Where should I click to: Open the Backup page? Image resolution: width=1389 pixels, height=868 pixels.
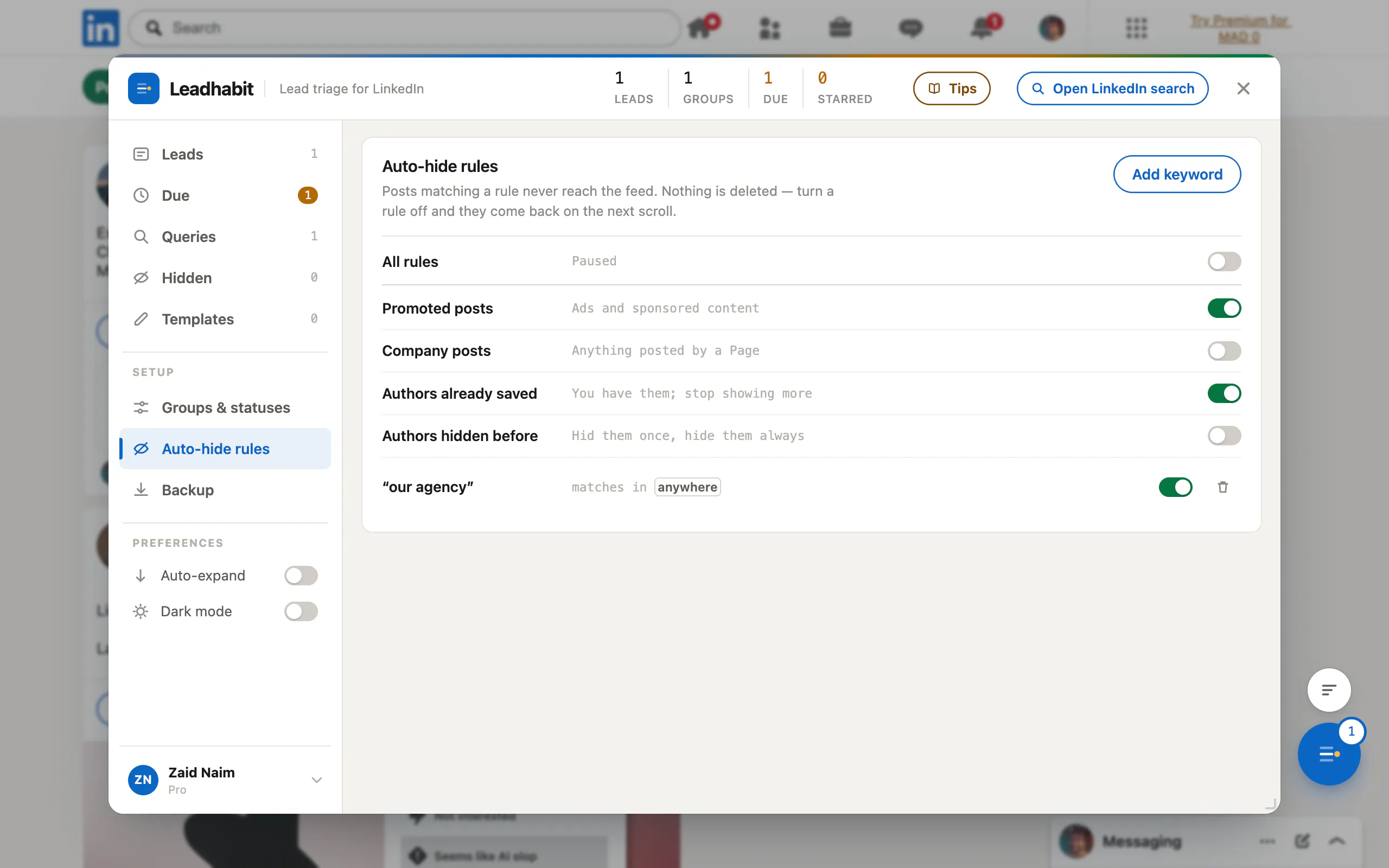click(x=225, y=490)
